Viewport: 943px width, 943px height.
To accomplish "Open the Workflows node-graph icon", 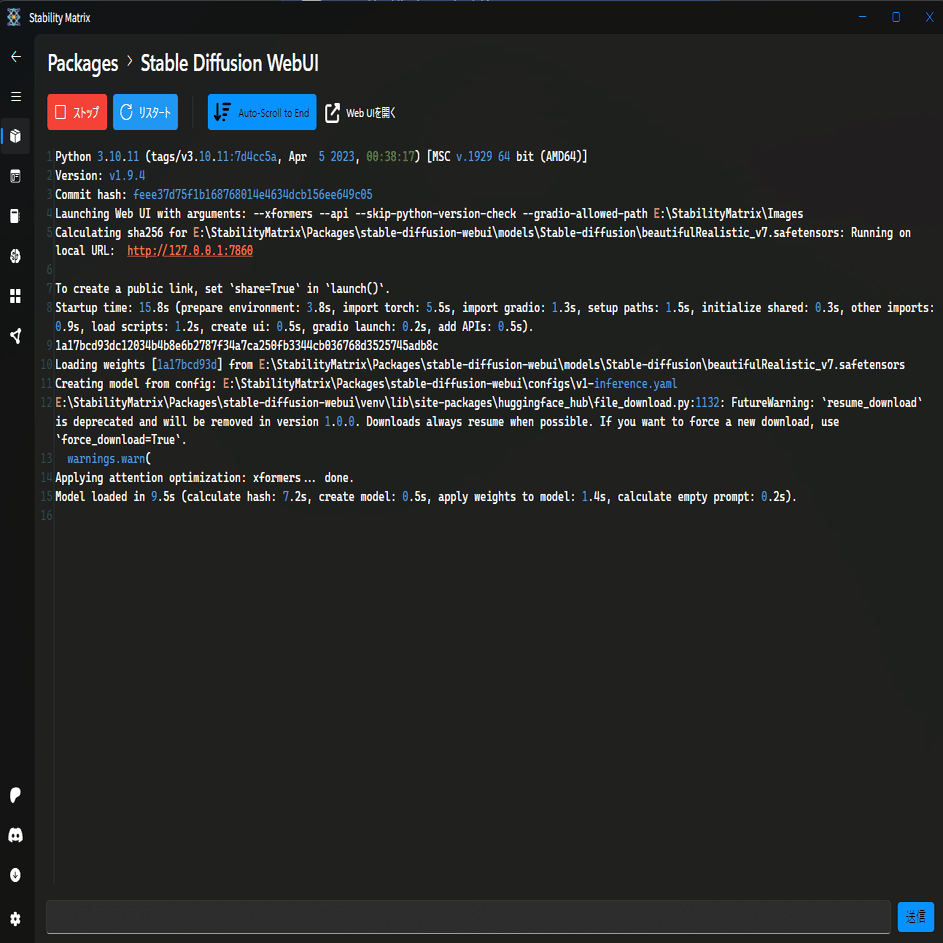I will (x=16, y=336).
